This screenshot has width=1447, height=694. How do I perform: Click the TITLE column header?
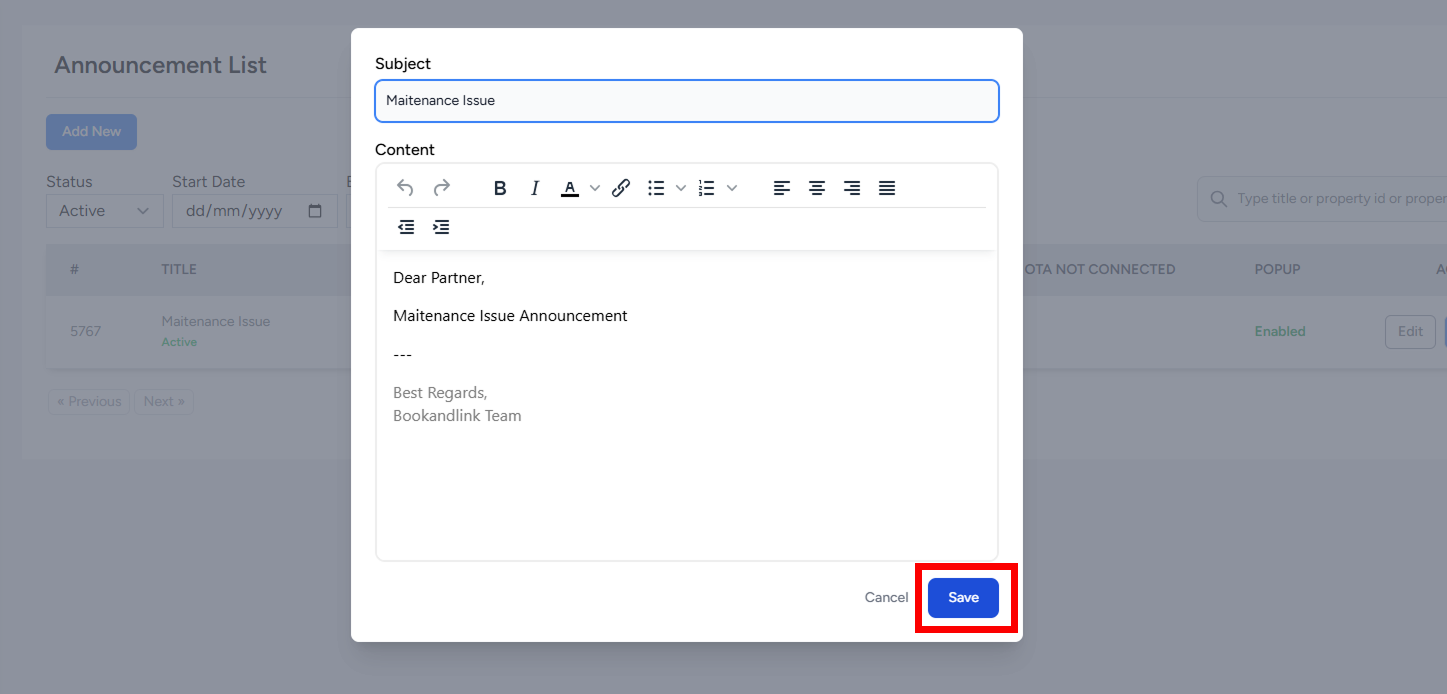tap(179, 270)
